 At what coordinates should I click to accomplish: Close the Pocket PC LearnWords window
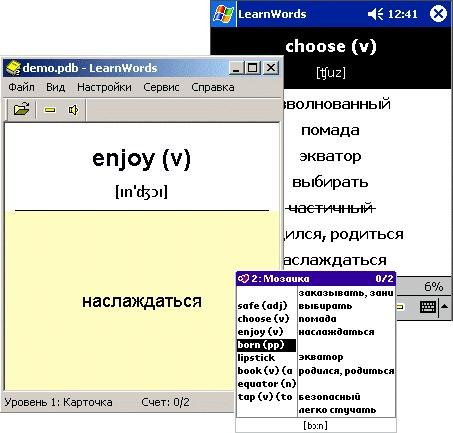(438, 14)
